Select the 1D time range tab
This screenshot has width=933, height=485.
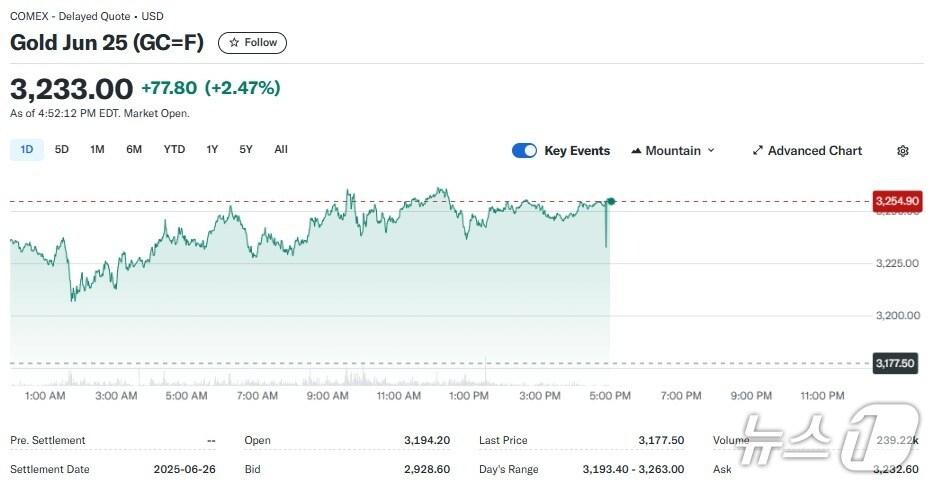tap(27, 150)
